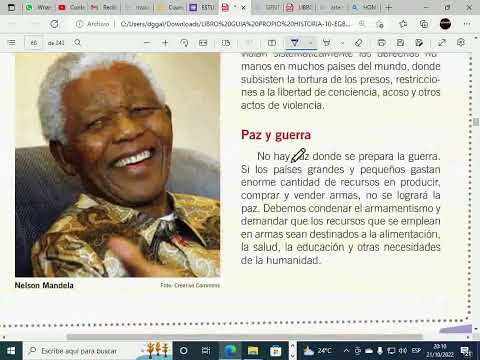Image resolution: width=480 pixels, height=360 pixels.
Task: Switch to the Gmail tab
Action: (x=104, y=7)
